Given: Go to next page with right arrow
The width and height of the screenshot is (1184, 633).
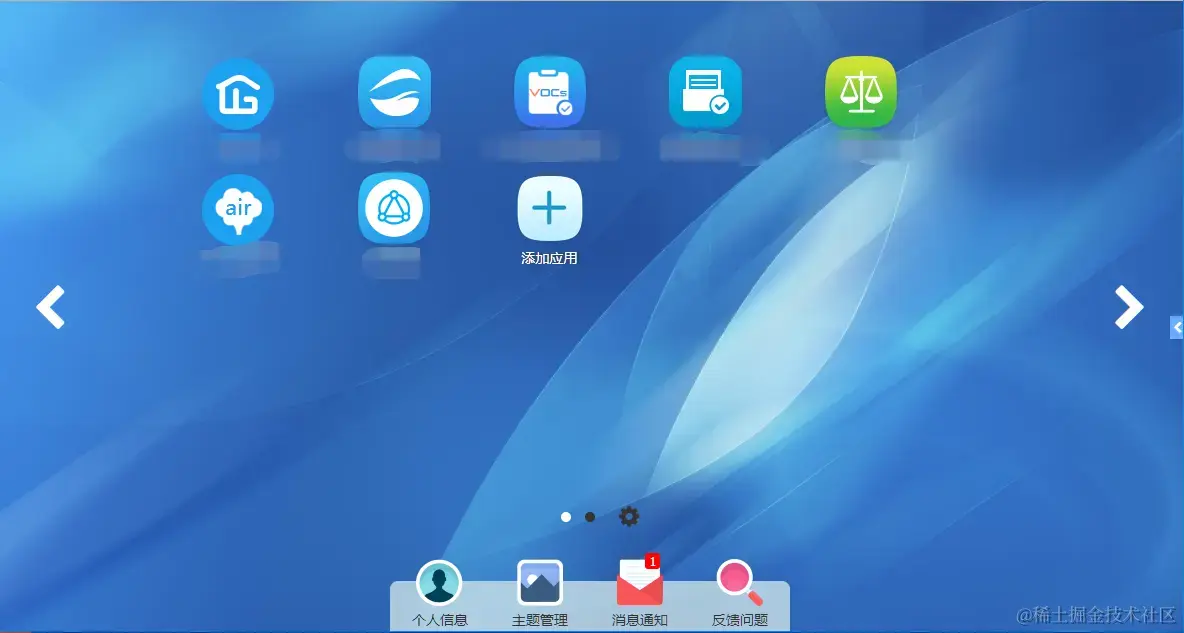Looking at the screenshot, I should [1130, 307].
